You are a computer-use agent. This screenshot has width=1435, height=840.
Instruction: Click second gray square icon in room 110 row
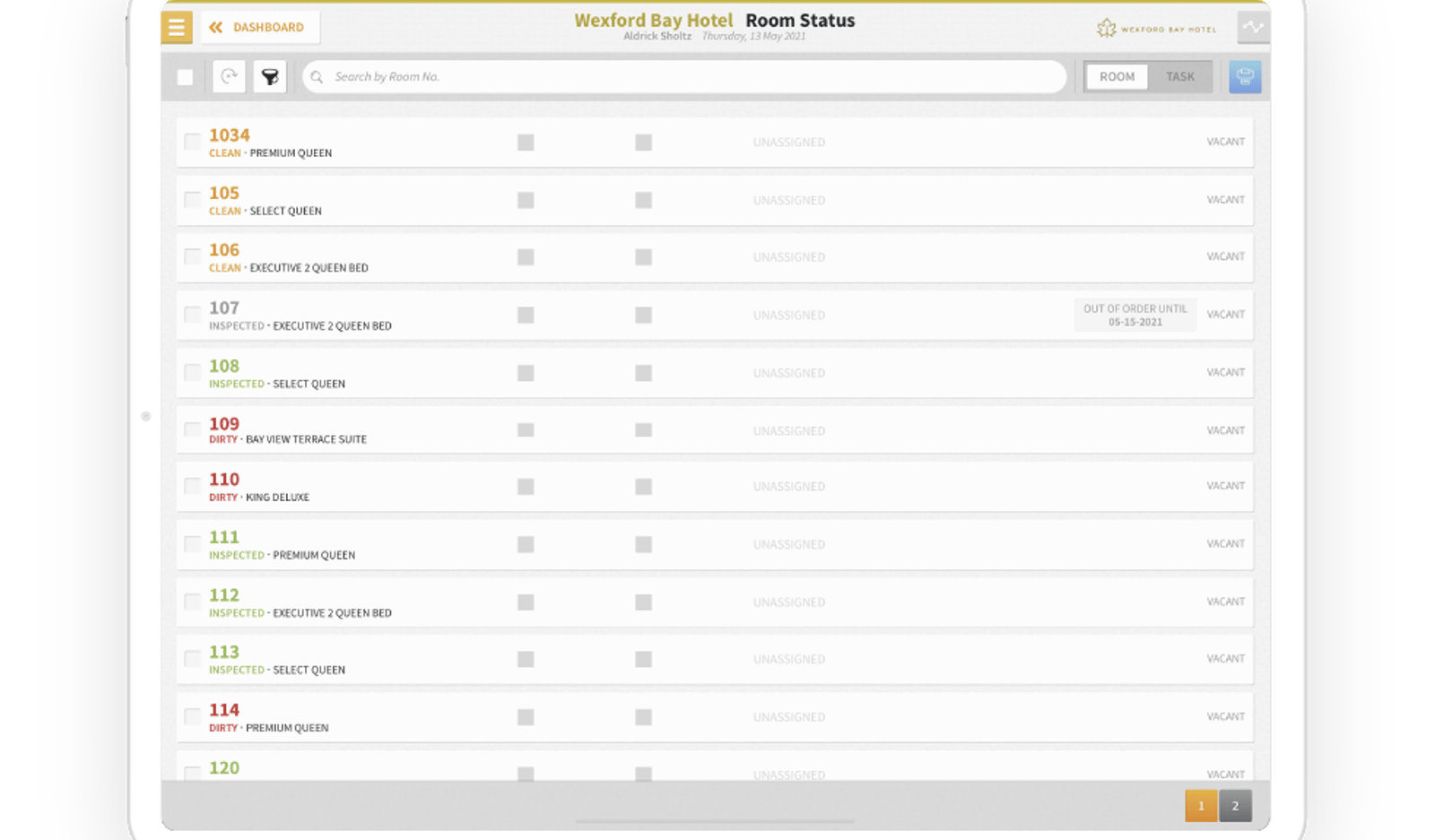pyautogui.click(x=643, y=487)
